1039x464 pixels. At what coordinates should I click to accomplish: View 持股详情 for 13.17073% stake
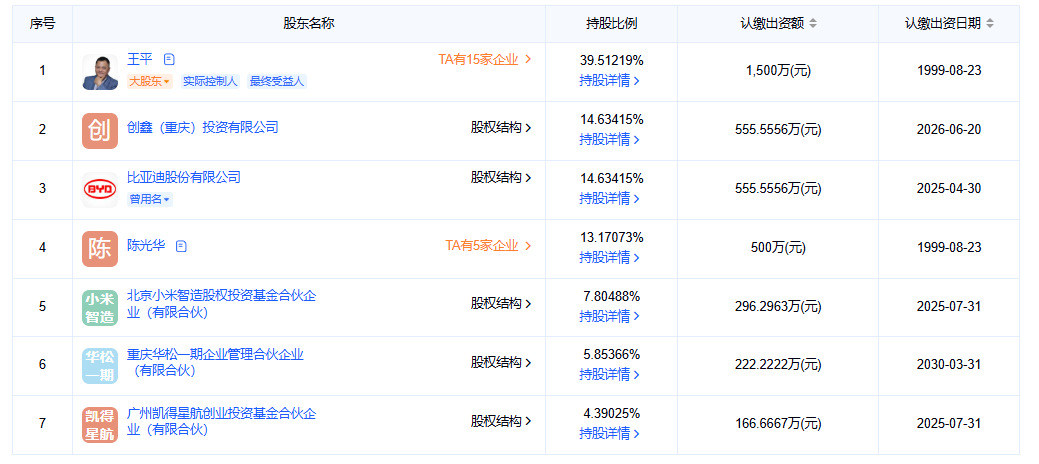click(x=610, y=257)
